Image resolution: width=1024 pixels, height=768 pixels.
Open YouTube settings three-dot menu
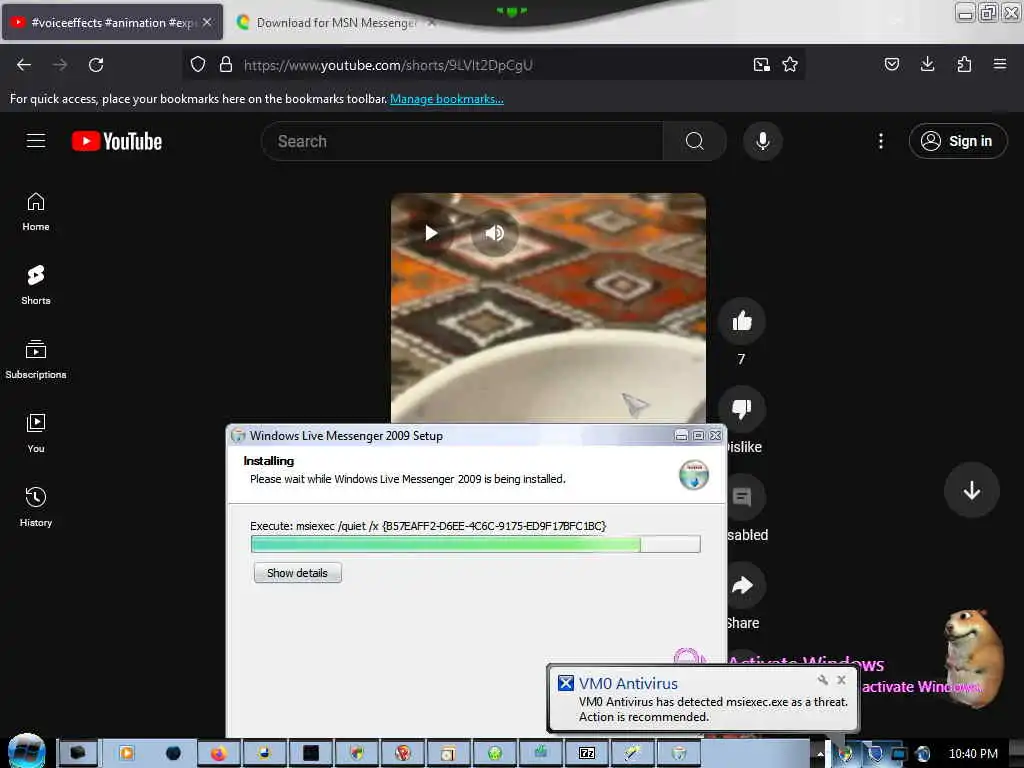[x=881, y=141]
